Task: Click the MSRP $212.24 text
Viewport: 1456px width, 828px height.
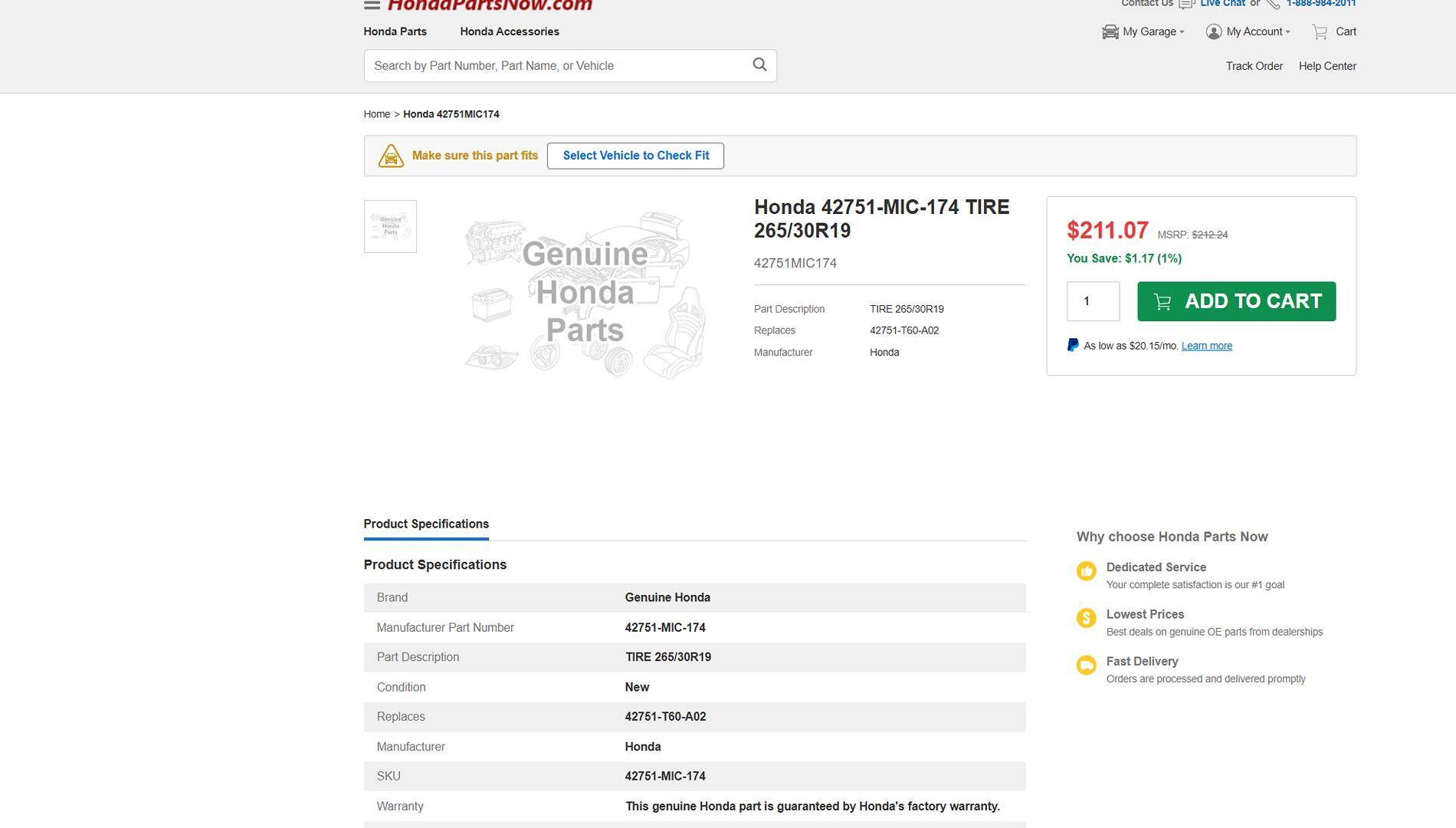Action: (1192, 235)
